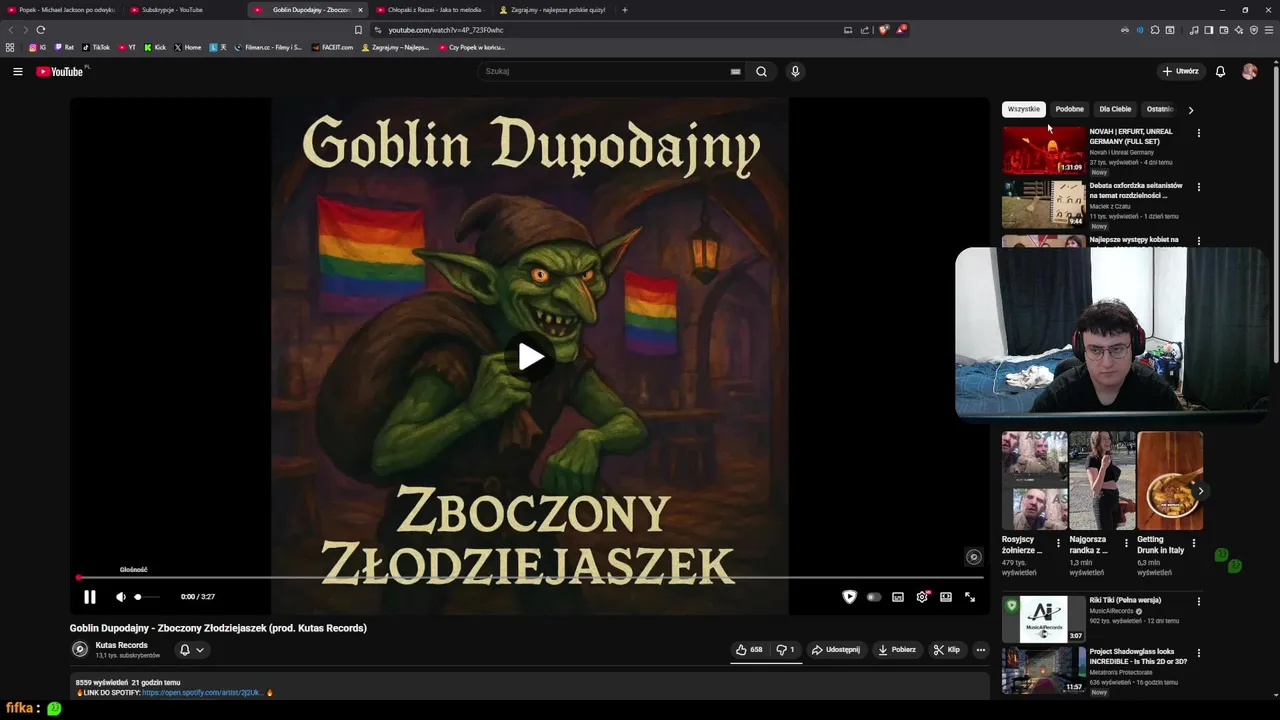The image size is (1280, 720).
Task: Open the on-screen keyboard icon in search box
Action: pos(736,71)
